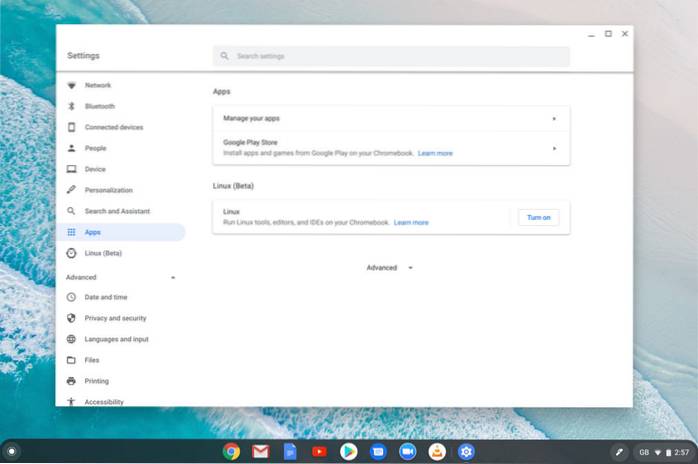Turn on Linux with the button
The height and width of the screenshot is (464, 698).
(538, 217)
